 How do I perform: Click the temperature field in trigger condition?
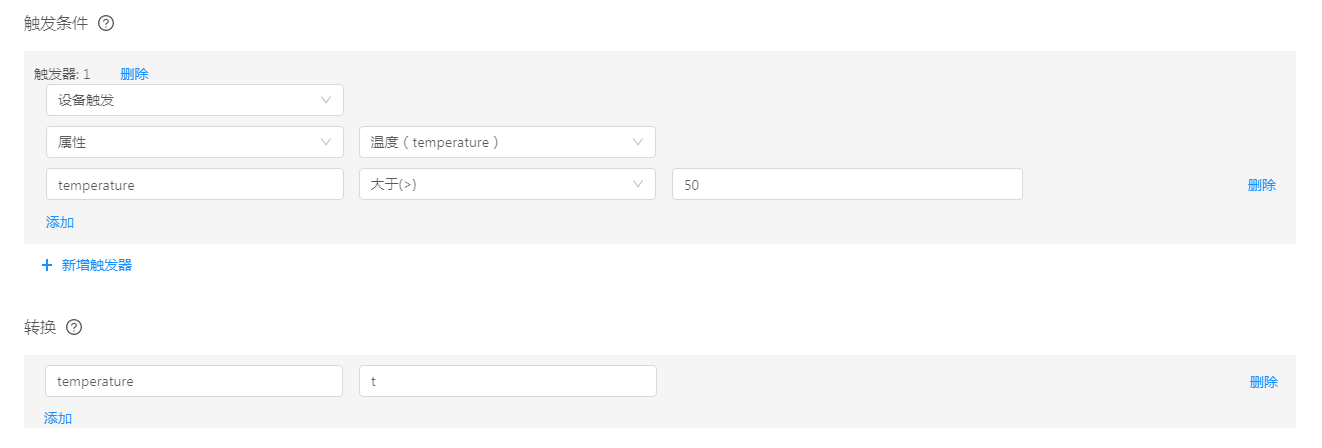click(194, 184)
